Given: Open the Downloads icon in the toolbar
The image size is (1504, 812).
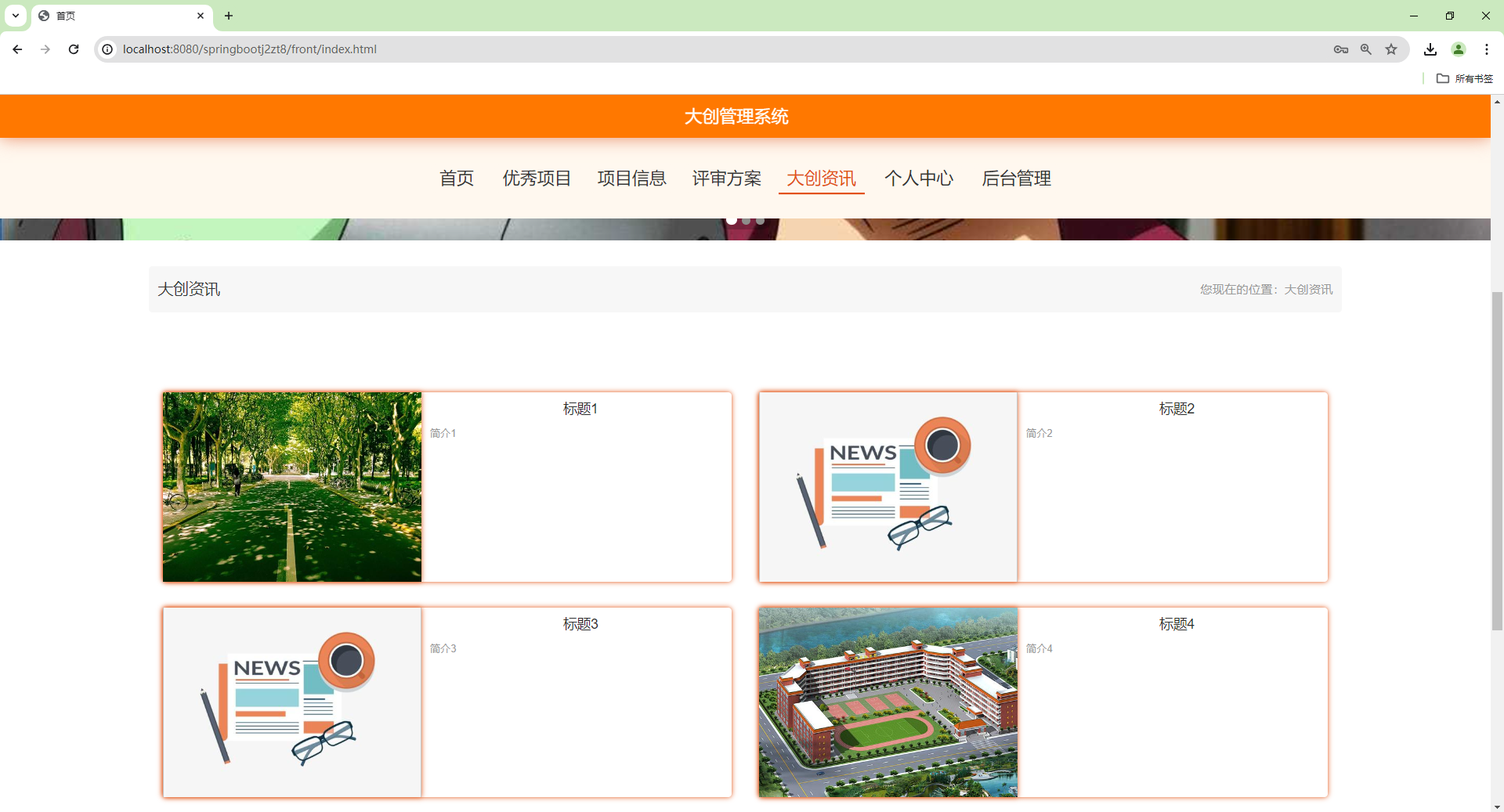Looking at the screenshot, I should (x=1430, y=49).
